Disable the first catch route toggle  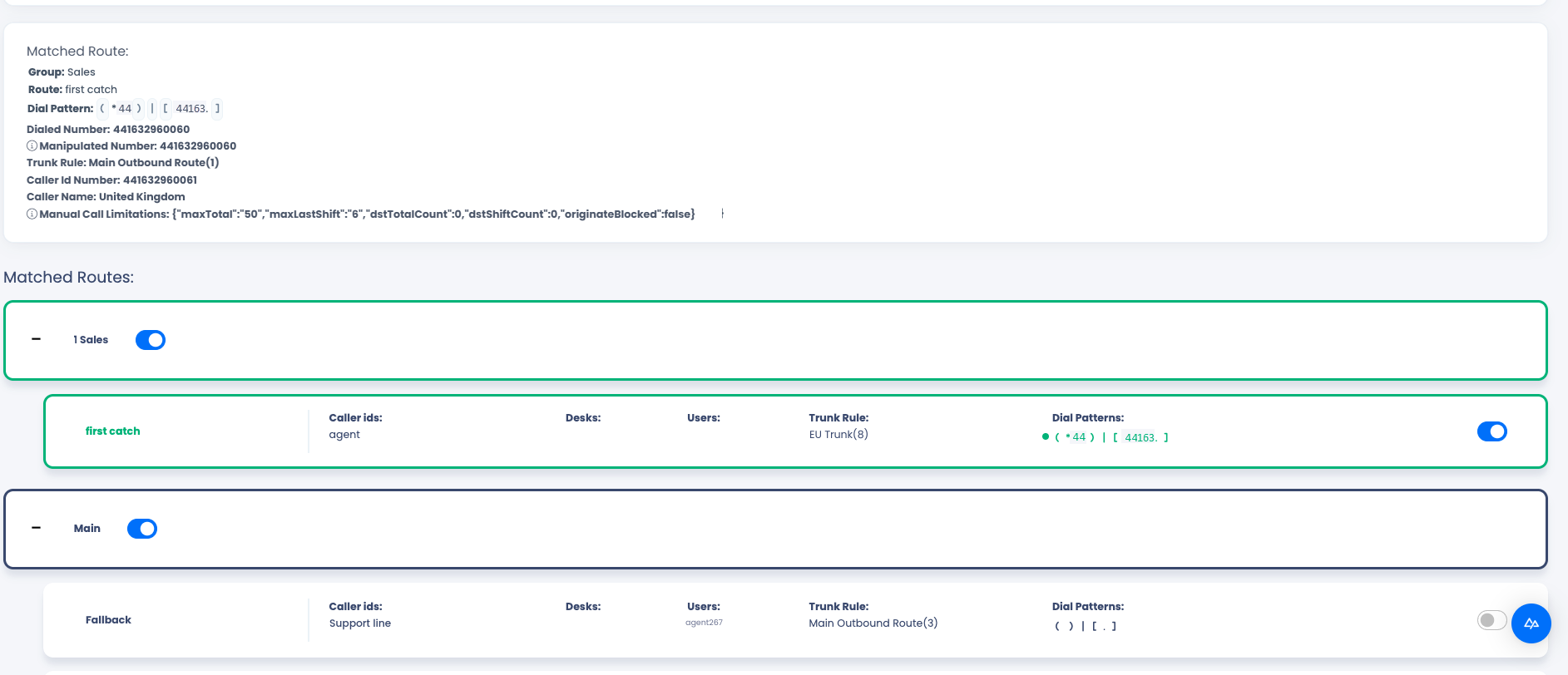(x=1492, y=431)
